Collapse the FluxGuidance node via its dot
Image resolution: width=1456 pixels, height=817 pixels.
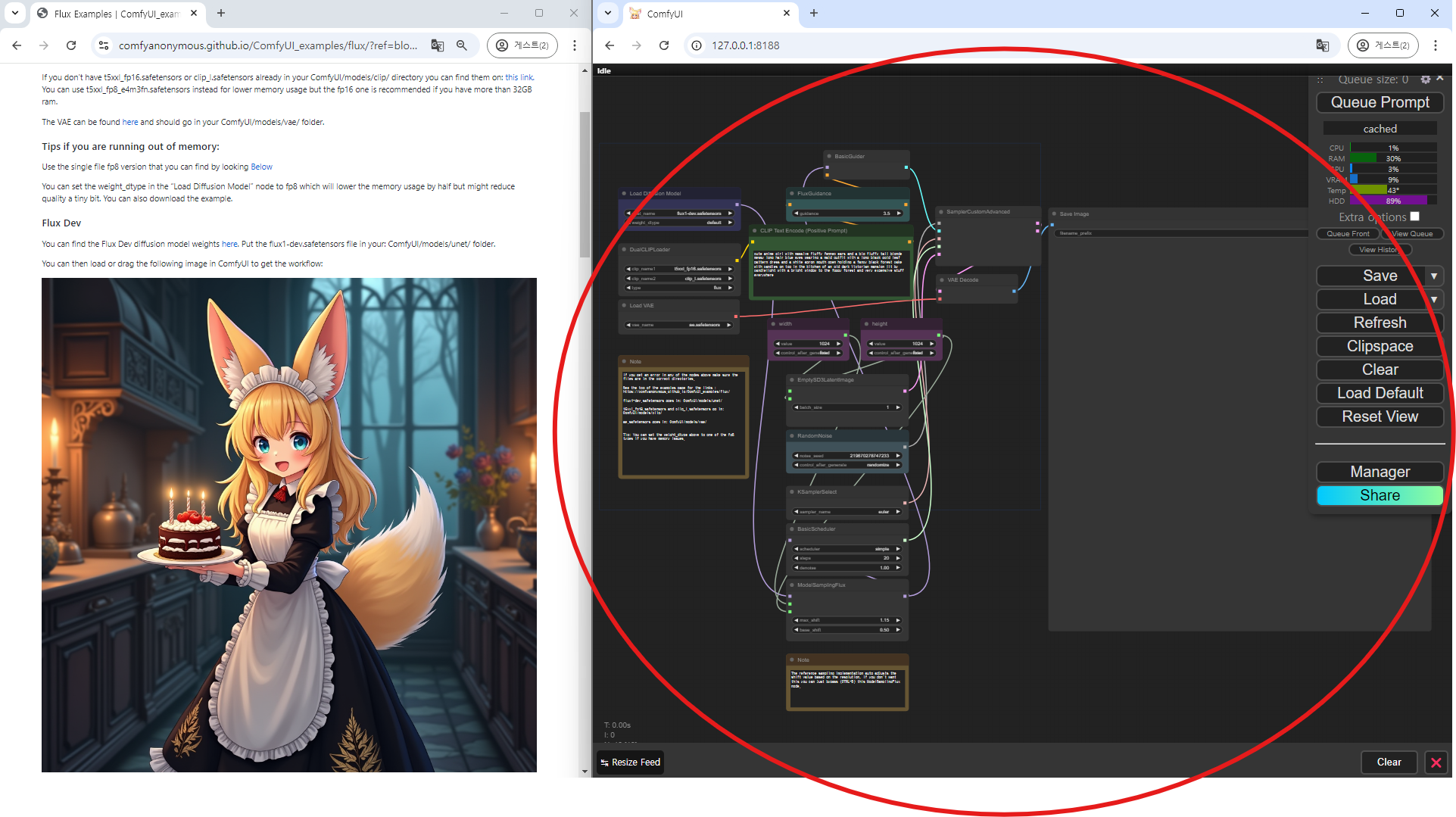tap(791, 194)
